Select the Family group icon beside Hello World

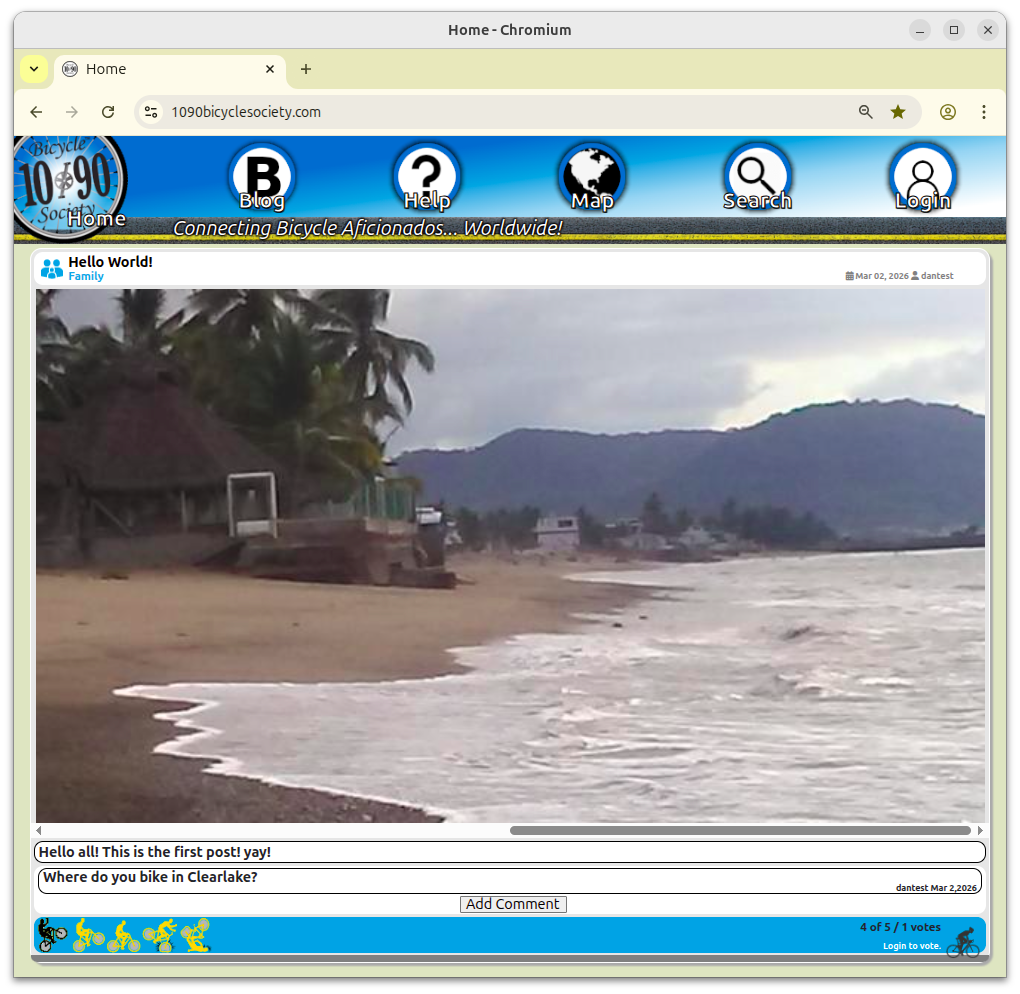(51, 268)
